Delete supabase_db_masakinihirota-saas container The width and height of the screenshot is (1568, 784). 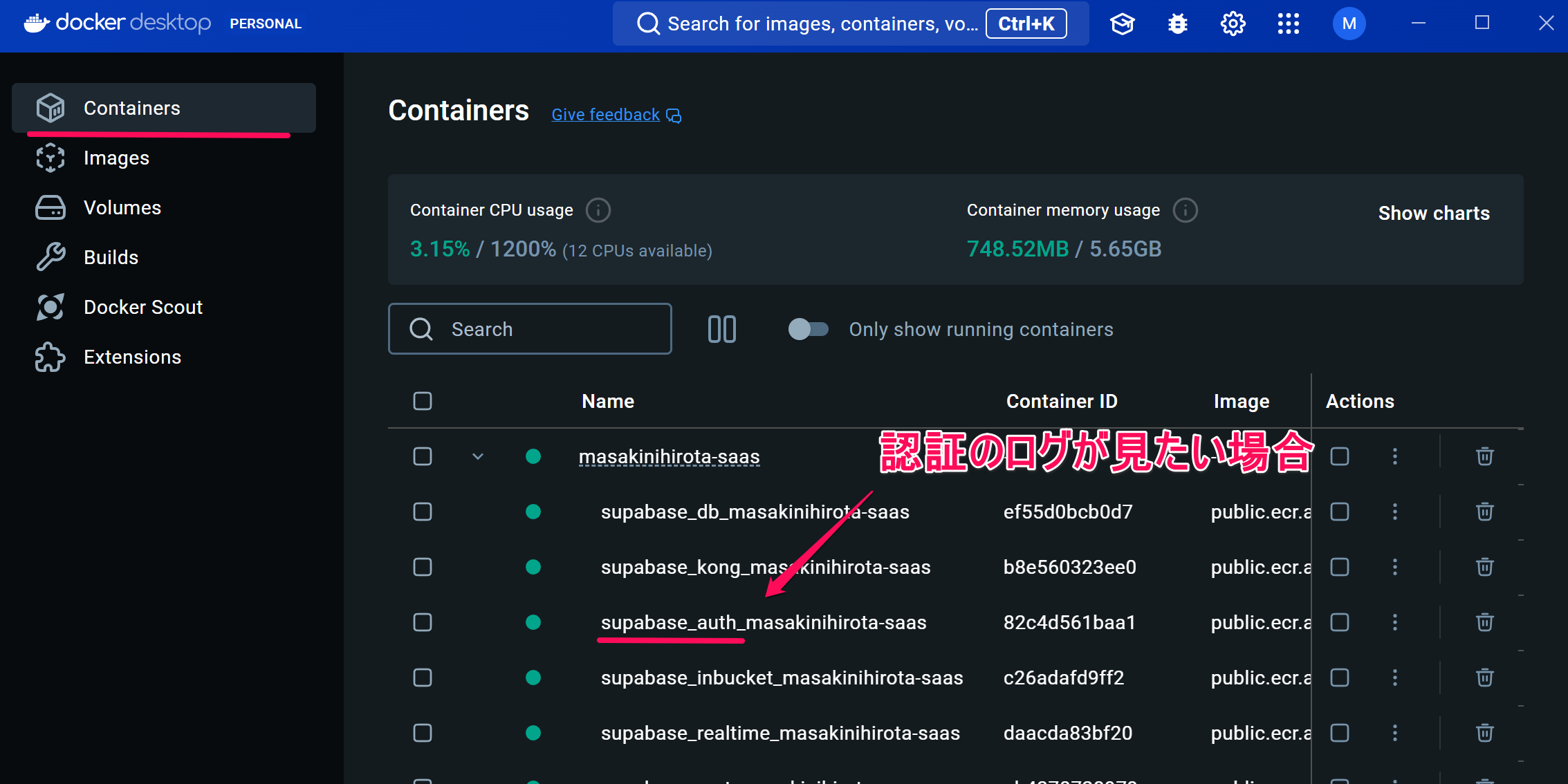point(1484,512)
